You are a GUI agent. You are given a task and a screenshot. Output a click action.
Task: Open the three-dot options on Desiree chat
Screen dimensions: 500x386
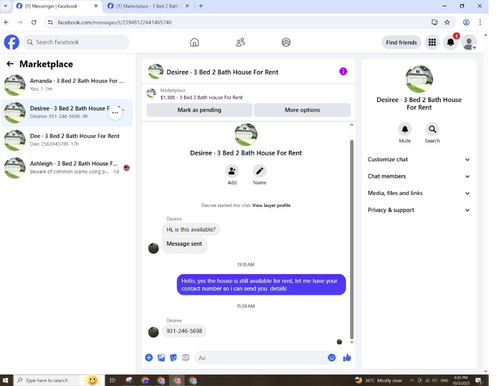pos(115,113)
